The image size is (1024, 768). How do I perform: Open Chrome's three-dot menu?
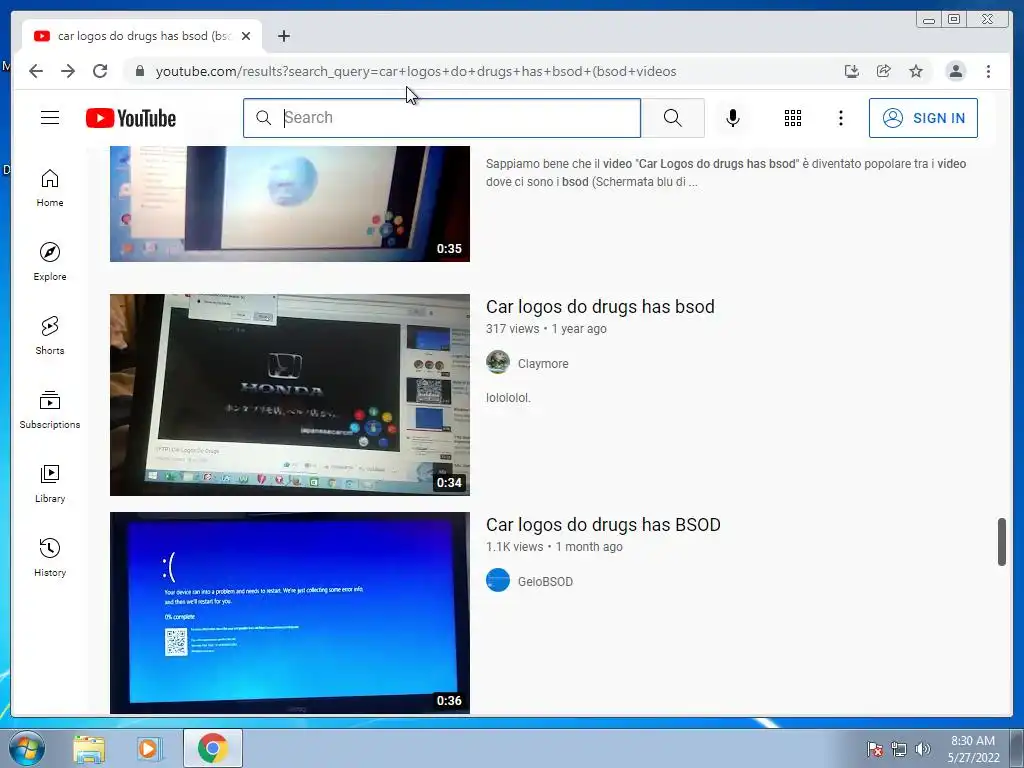coord(988,71)
